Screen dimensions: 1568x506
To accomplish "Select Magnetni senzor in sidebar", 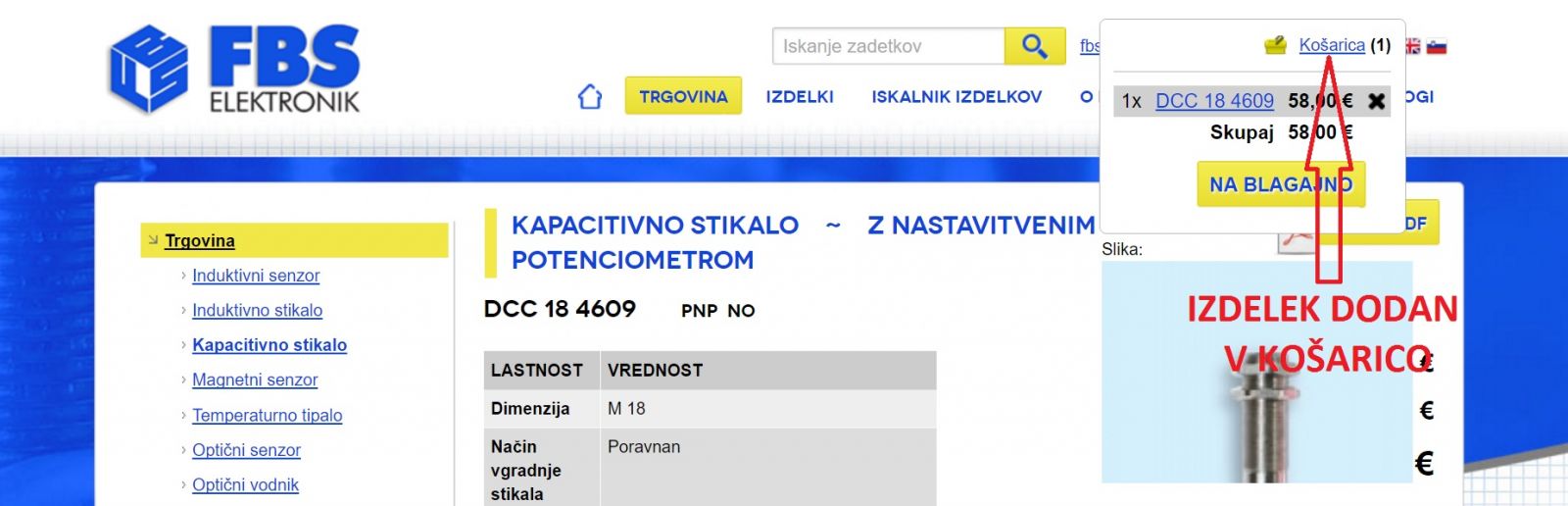I will 255,379.
